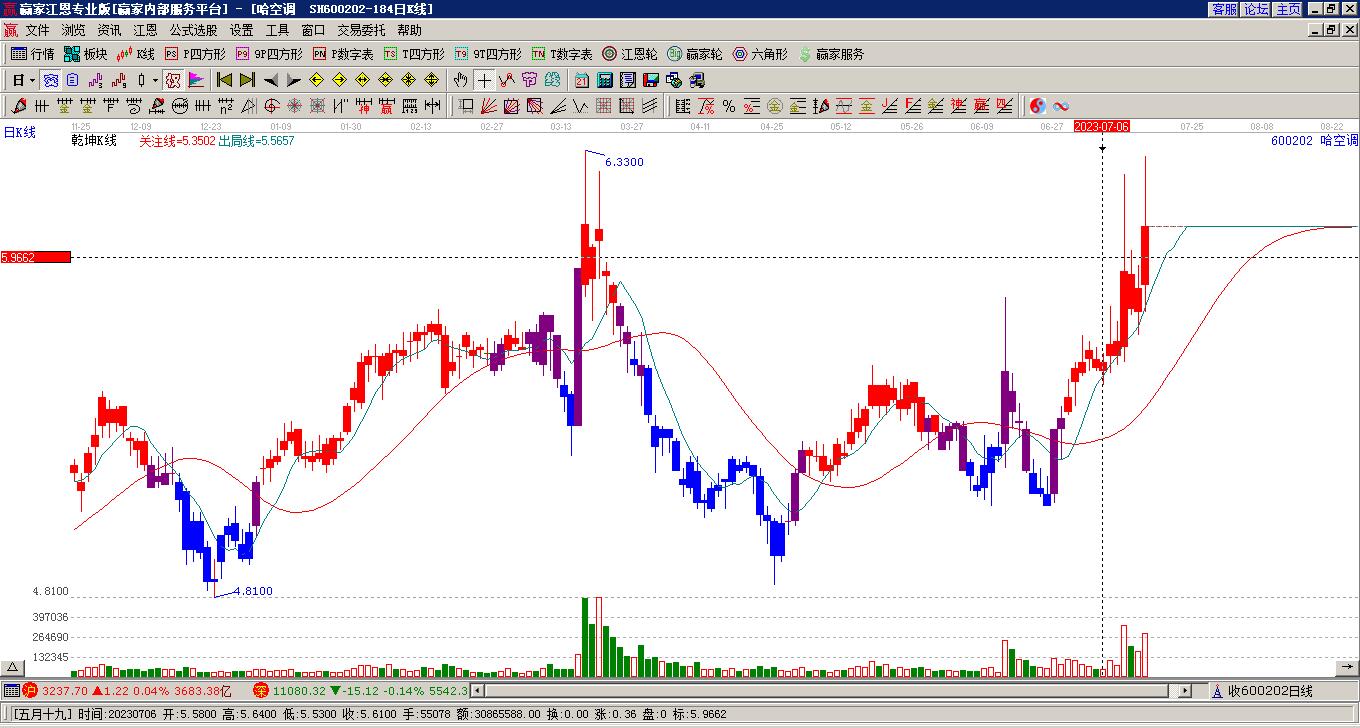Screen dimensions: 1360x728
Task: Expand the candlestick style dropdown arrow
Action: [x=155, y=80]
